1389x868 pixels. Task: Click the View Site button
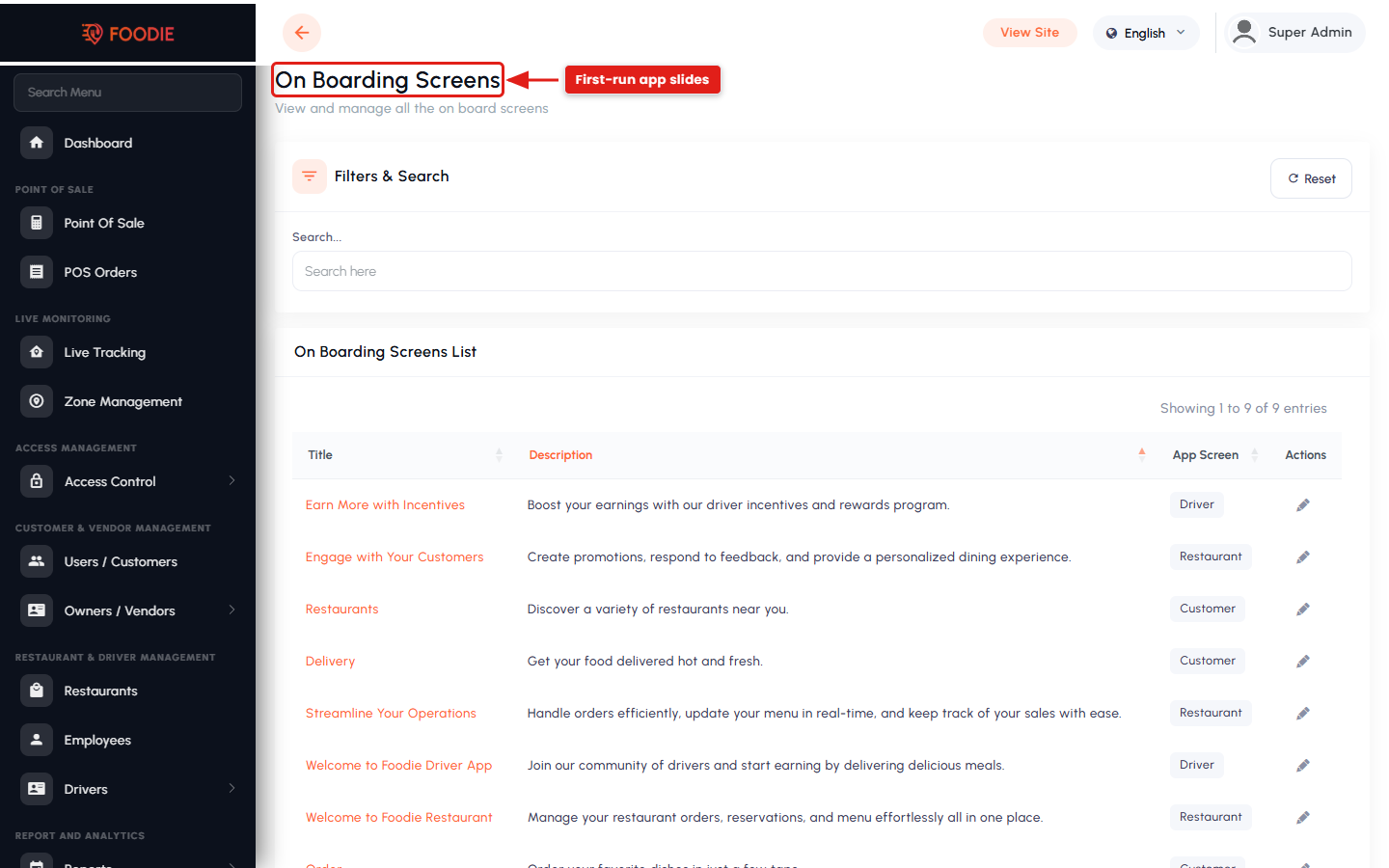tap(1029, 33)
